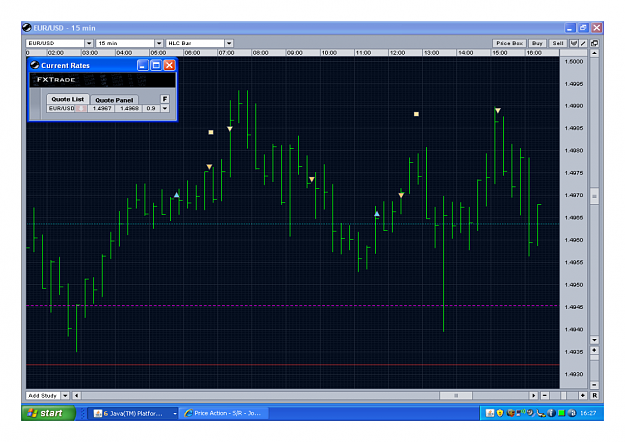625x442 pixels.
Task: Click the red down-arrow indicator for EUR/USD
Action: (81, 108)
